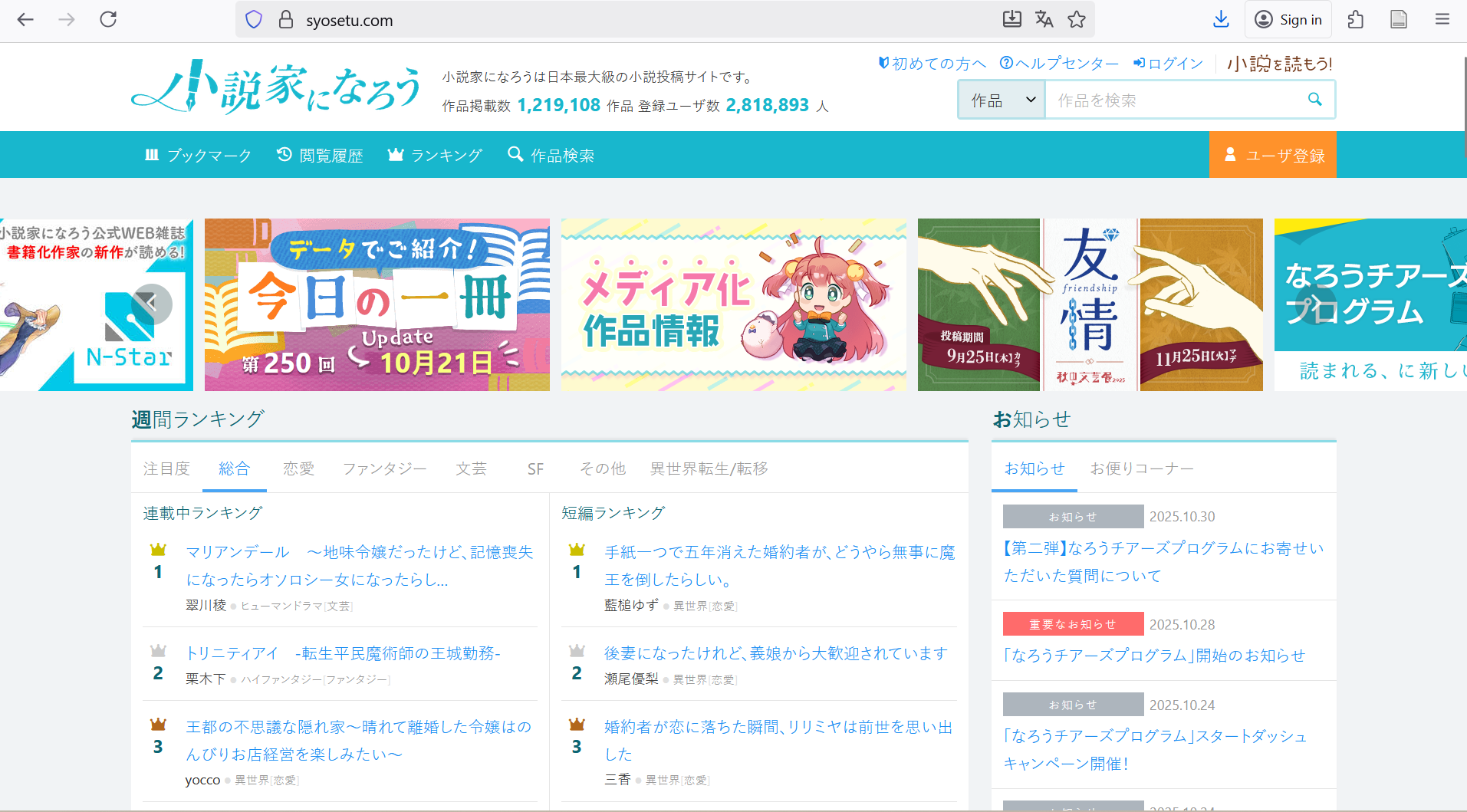Expand the 作品 search type dropdown
The width and height of the screenshot is (1467, 812).
(1002, 100)
